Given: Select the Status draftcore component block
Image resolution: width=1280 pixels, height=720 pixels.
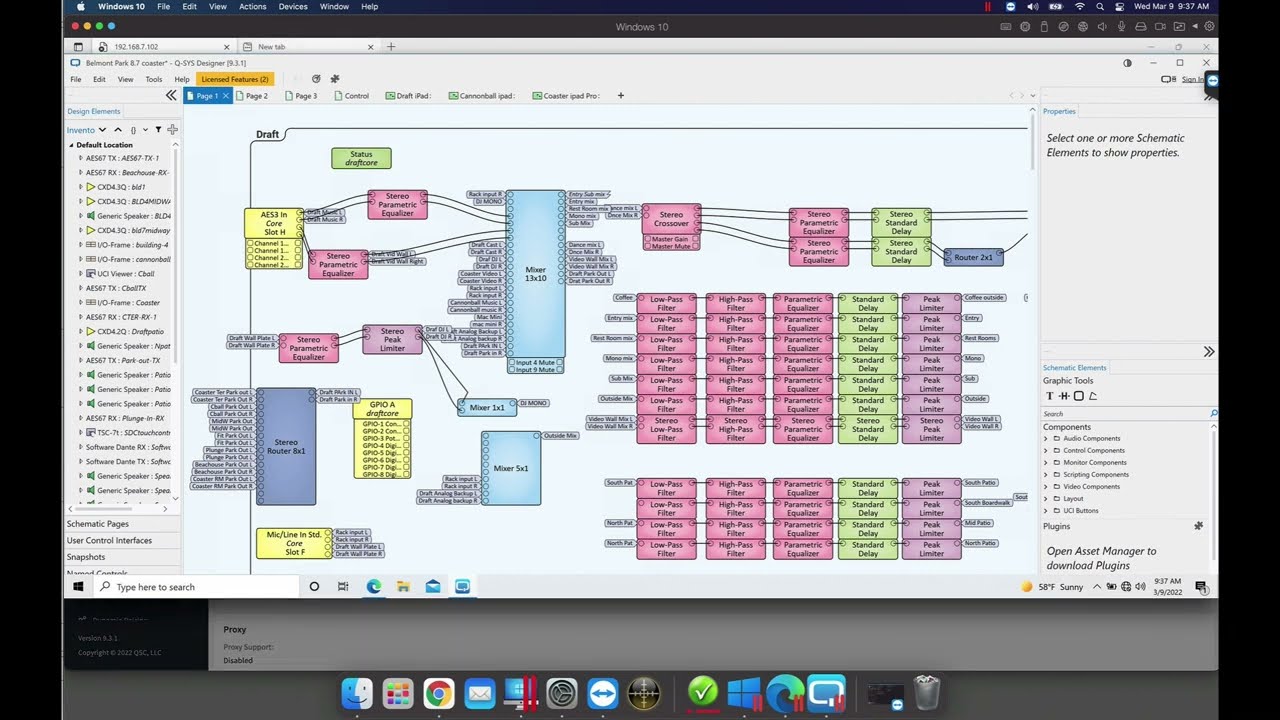Looking at the screenshot, I should (x=361, y=158).
